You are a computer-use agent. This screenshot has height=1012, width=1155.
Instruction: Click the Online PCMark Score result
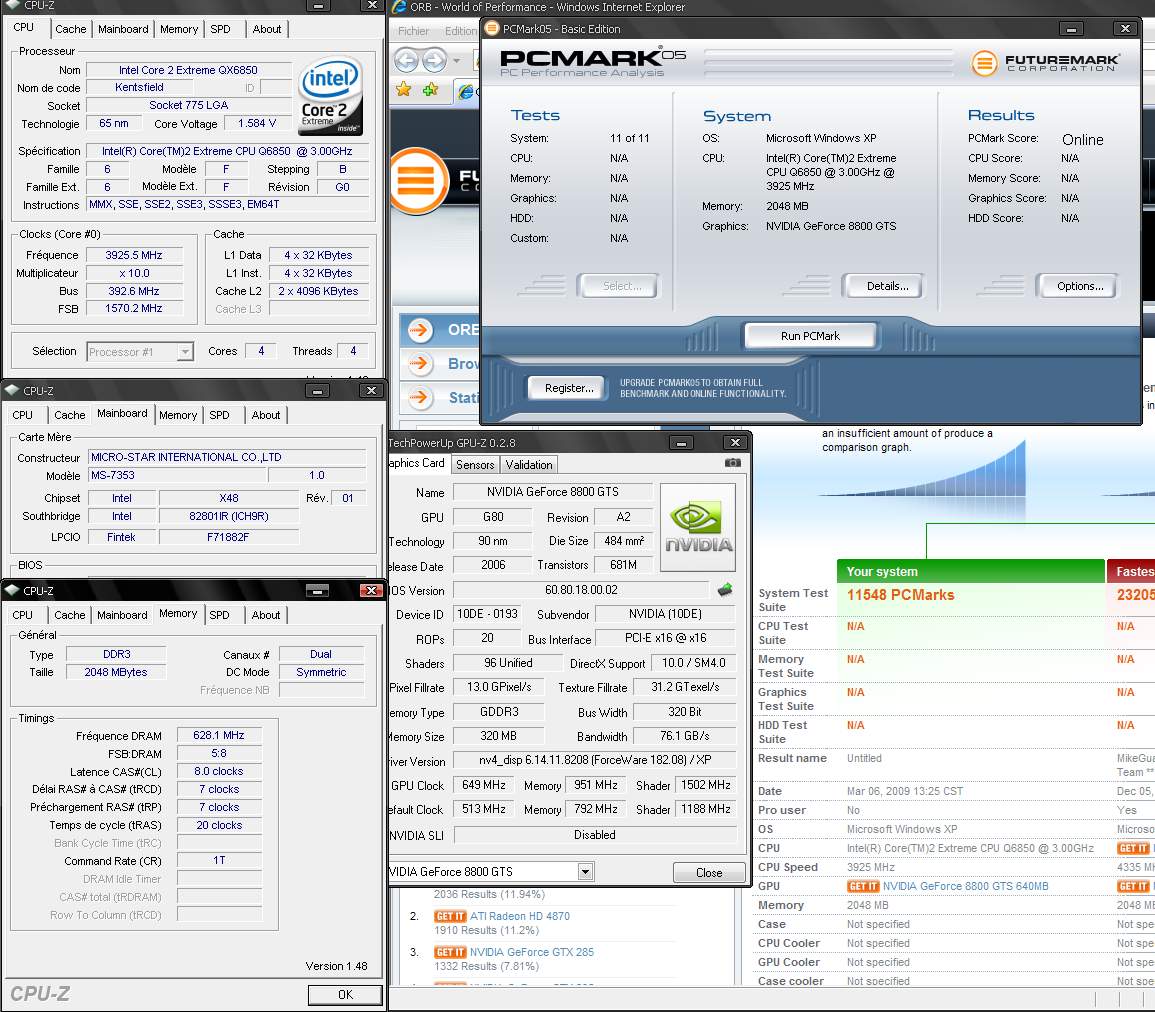click(1082, 140)
